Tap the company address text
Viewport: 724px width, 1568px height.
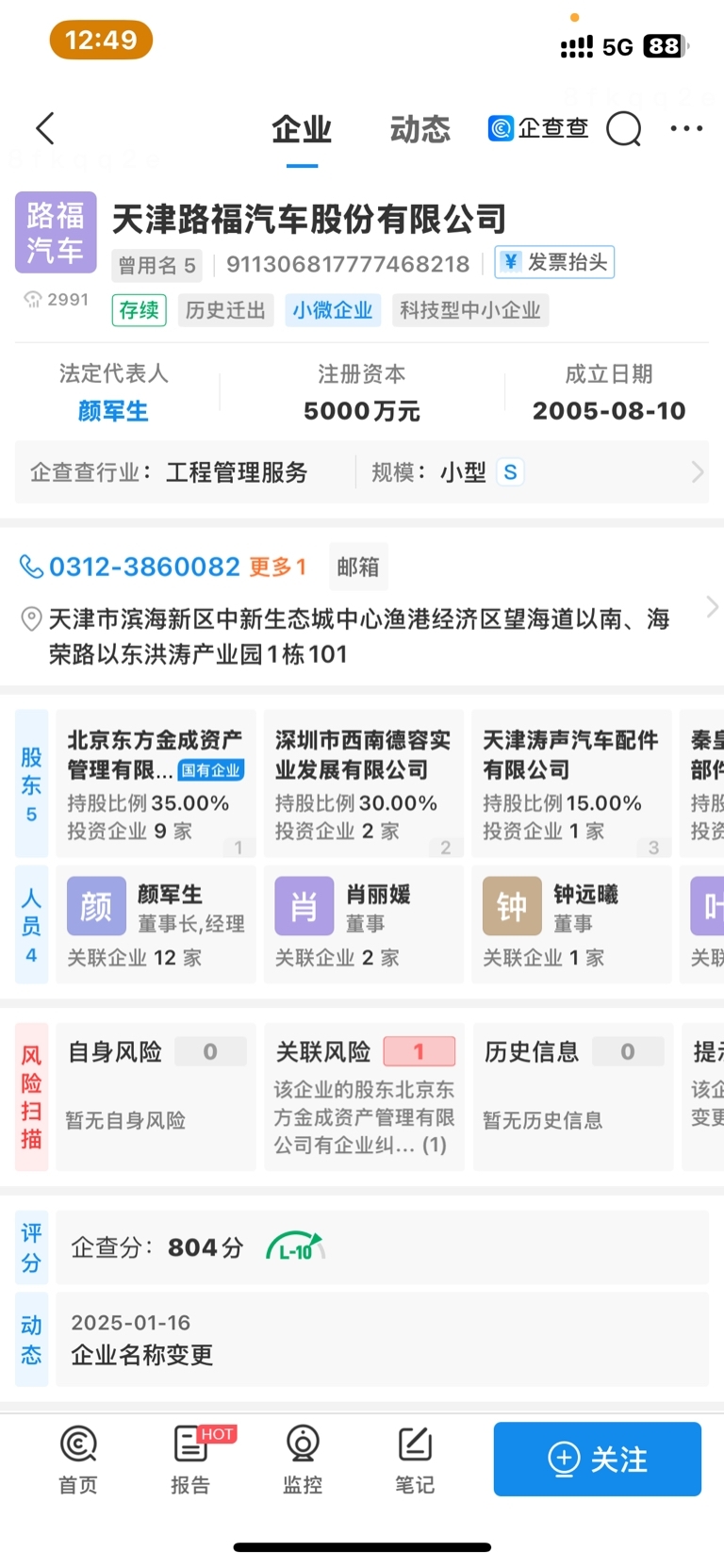point(359,636)
